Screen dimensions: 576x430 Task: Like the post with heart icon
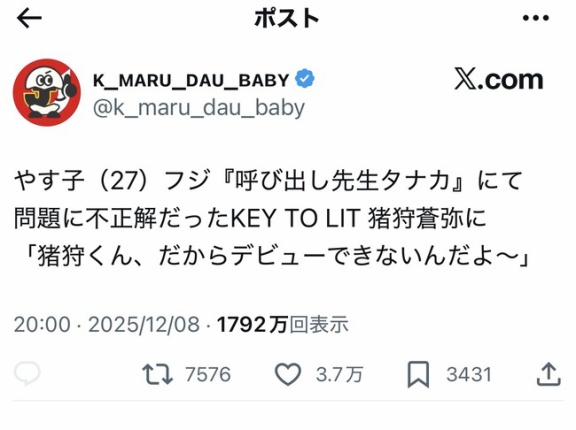[x=288, y=374]
